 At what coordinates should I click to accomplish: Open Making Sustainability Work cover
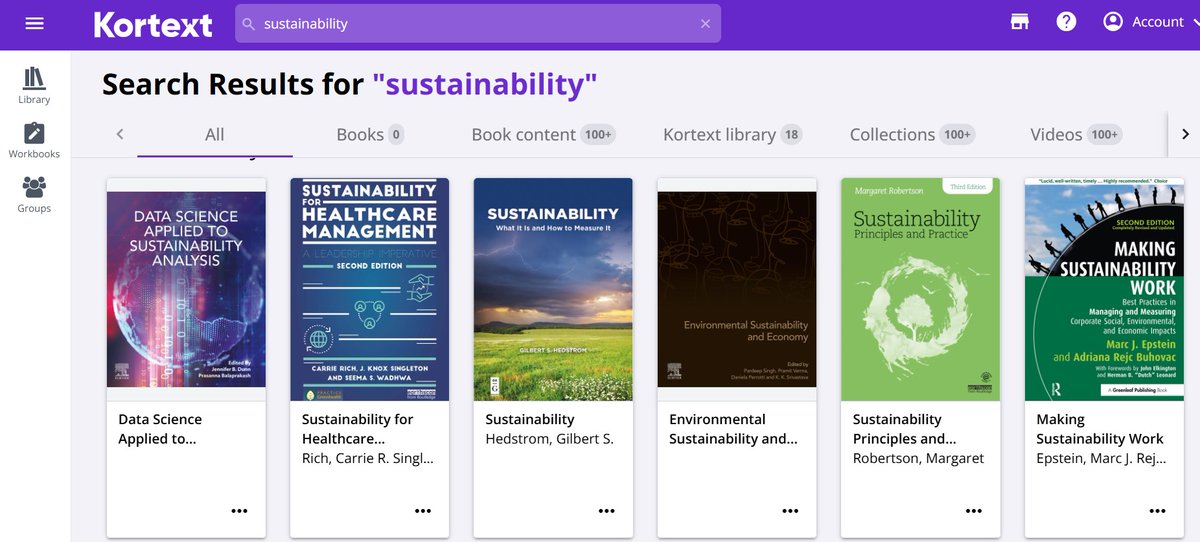tap(1104, 290)
